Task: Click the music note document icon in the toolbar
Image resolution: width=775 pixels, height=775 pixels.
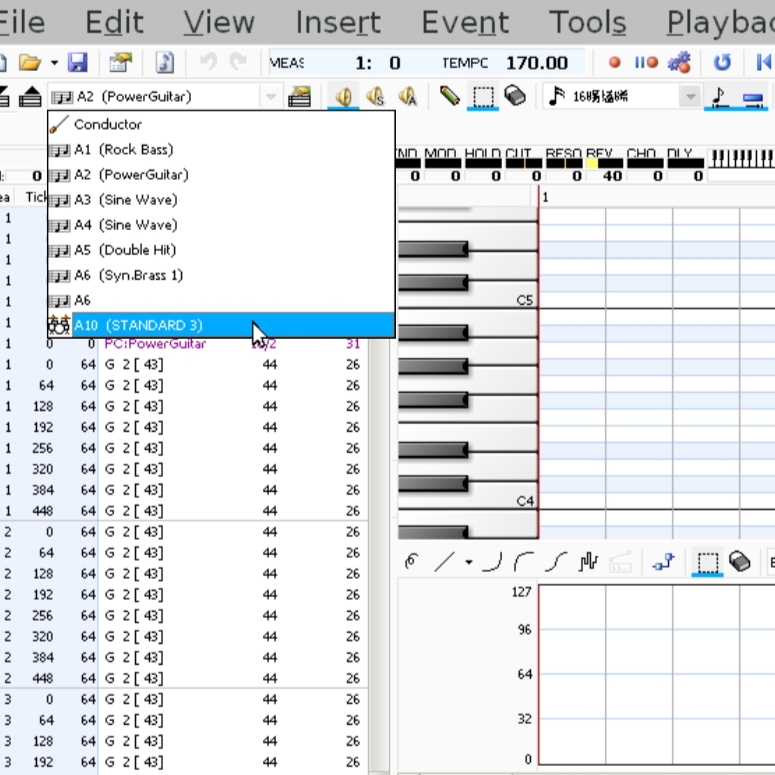Action: point(165,63)
